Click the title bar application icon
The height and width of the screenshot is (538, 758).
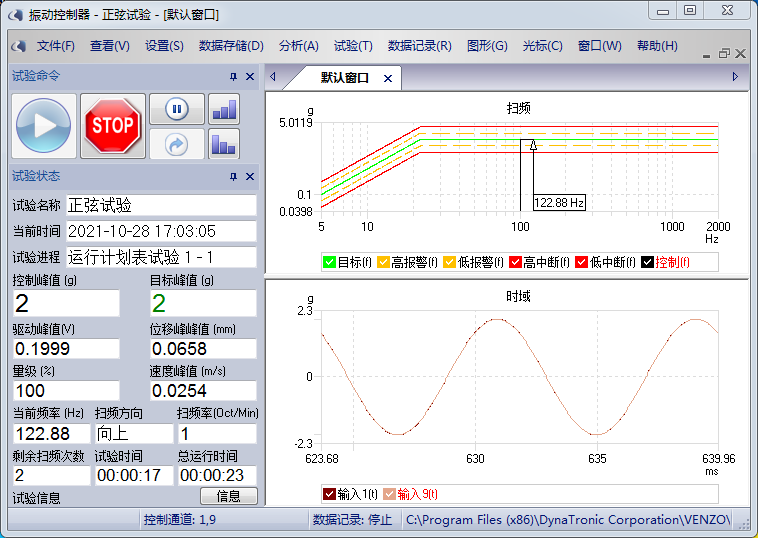[15, 15]
